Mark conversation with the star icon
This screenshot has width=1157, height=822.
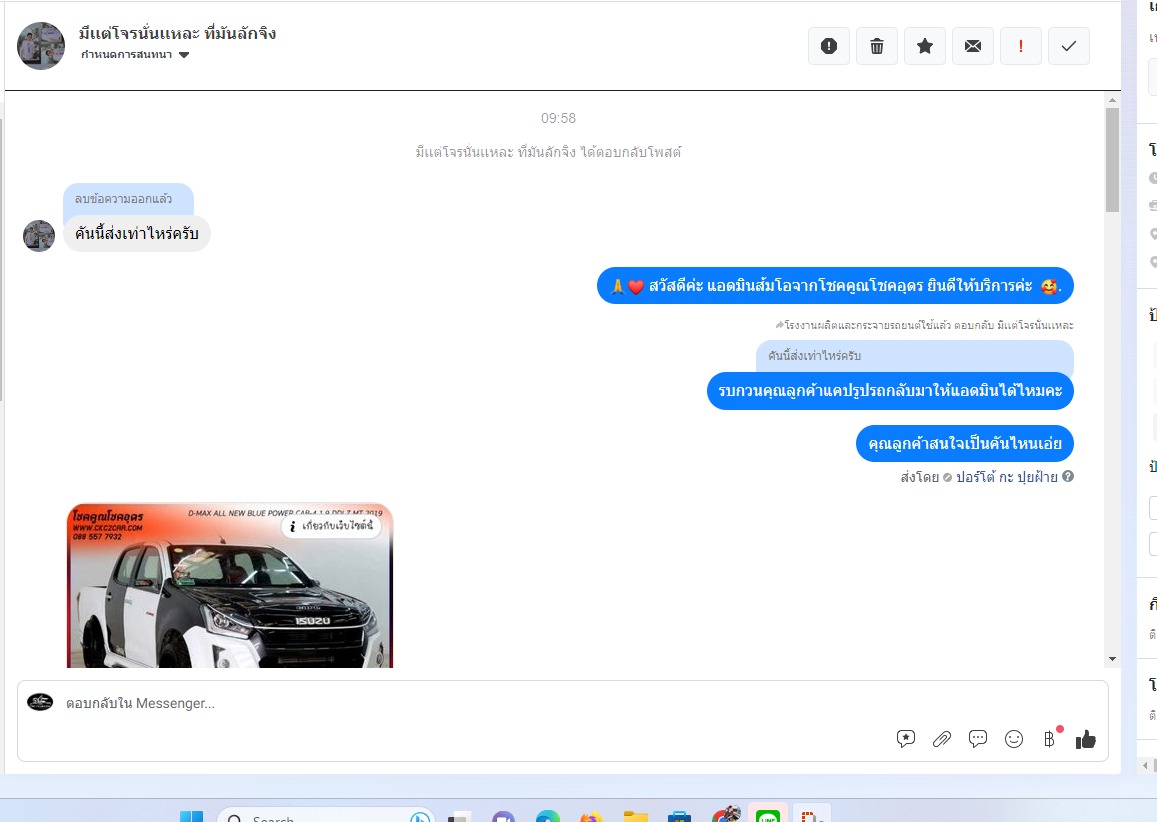925,46
